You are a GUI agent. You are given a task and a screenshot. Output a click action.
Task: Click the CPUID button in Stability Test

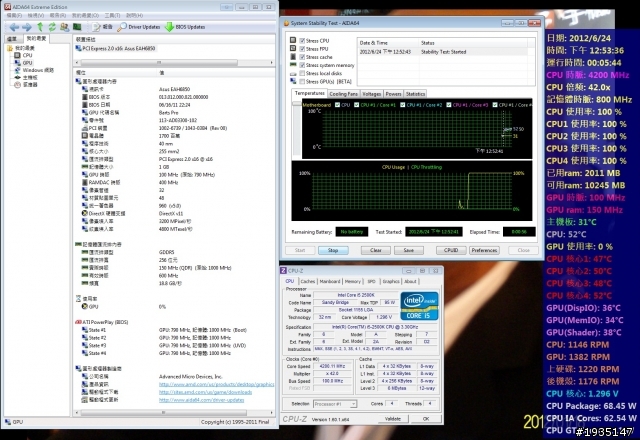451,250
